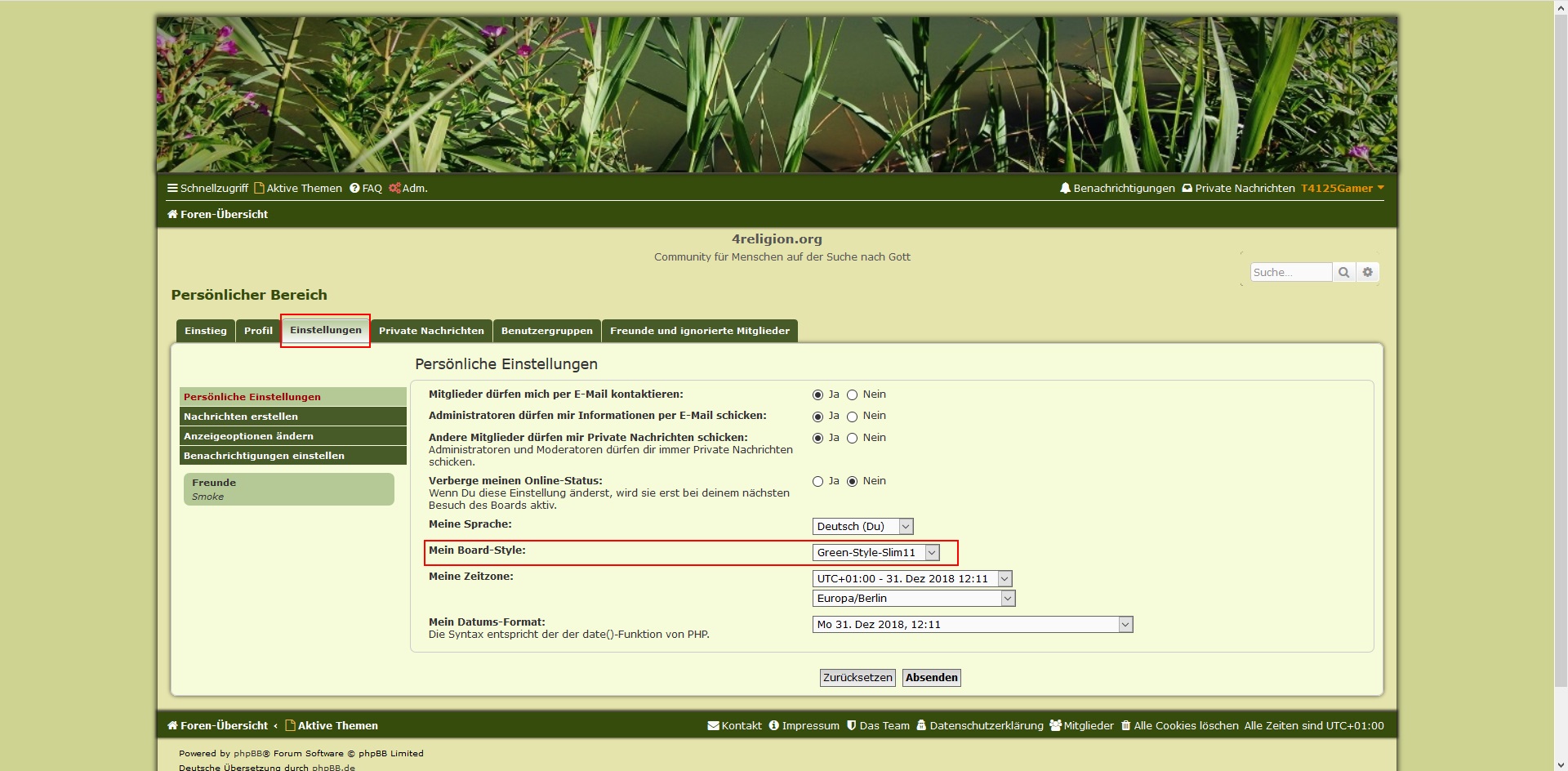Select Nein for receiving private messages

(x=852, y=439)
